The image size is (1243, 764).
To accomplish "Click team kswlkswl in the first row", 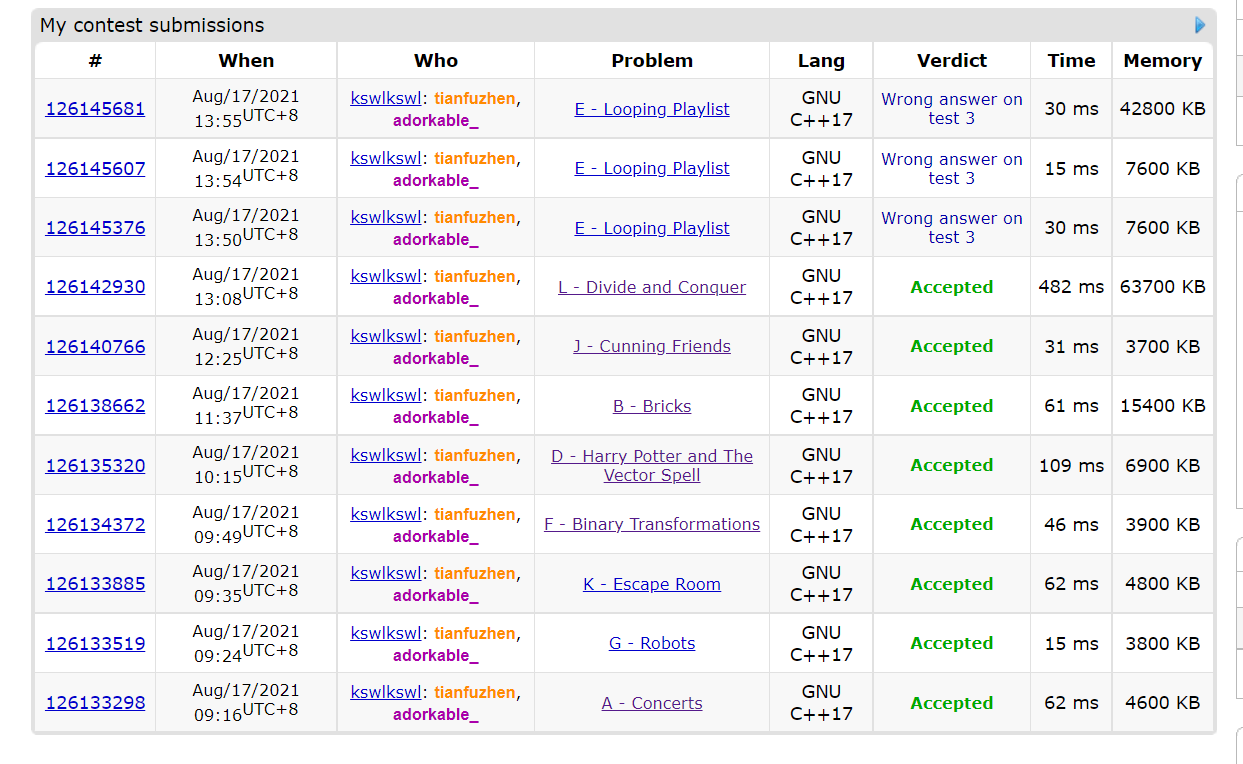I will point(386,99).
